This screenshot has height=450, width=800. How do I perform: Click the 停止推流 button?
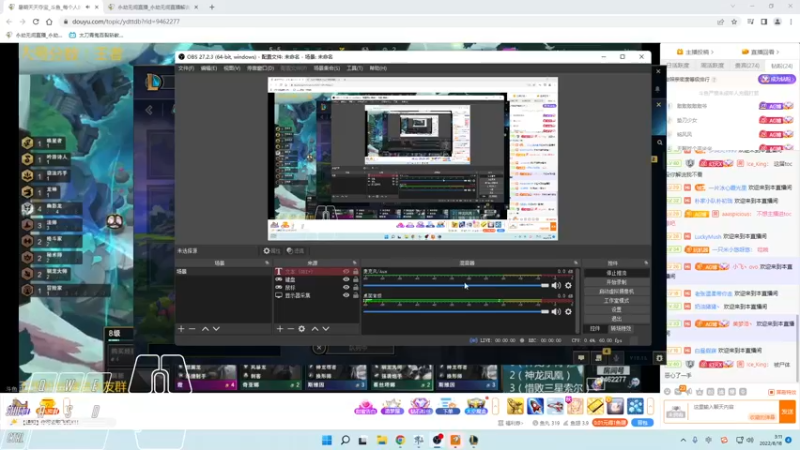tap(616, 273)
